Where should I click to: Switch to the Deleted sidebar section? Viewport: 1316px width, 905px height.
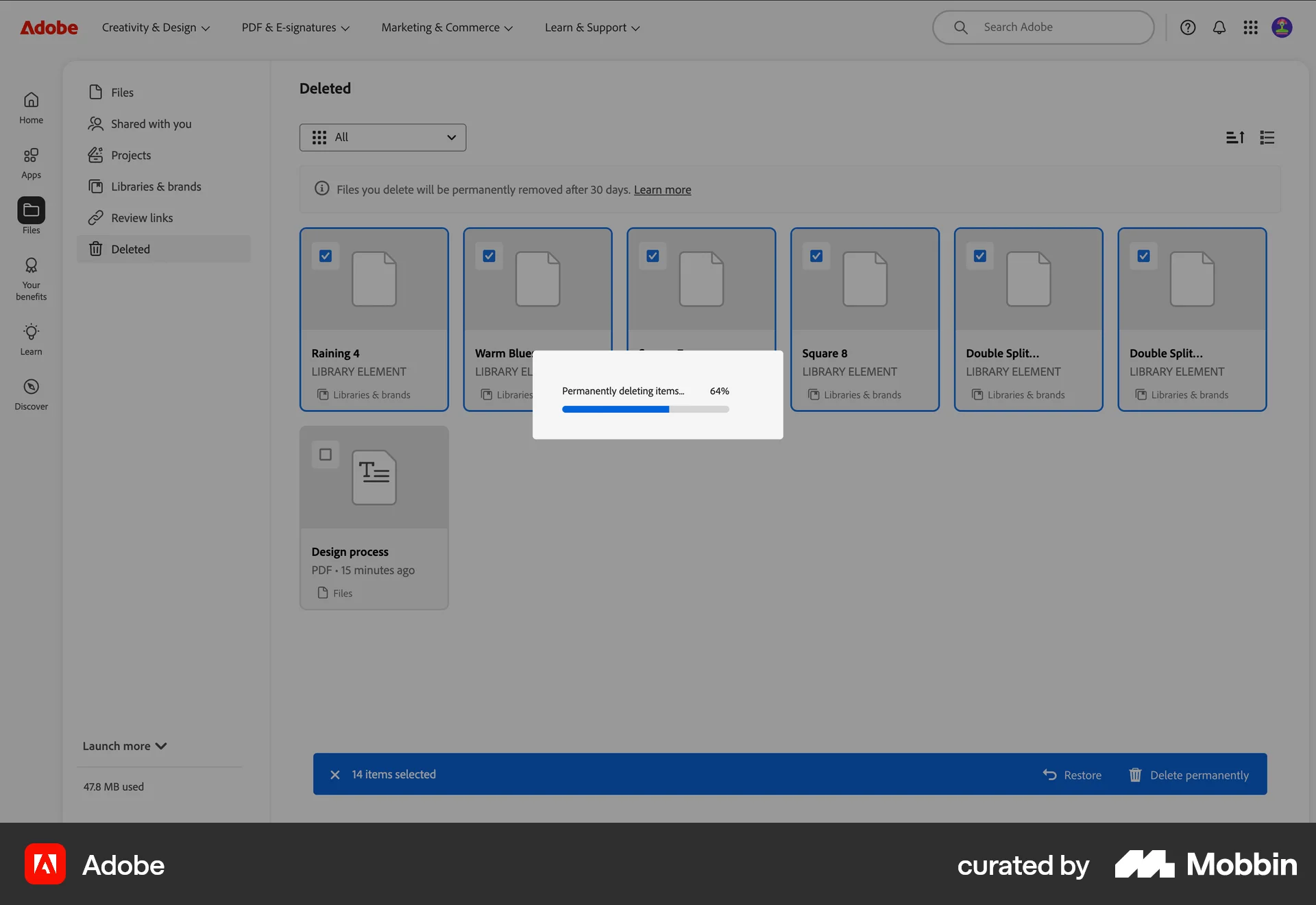pyautogui.click(x=130, y=249)
